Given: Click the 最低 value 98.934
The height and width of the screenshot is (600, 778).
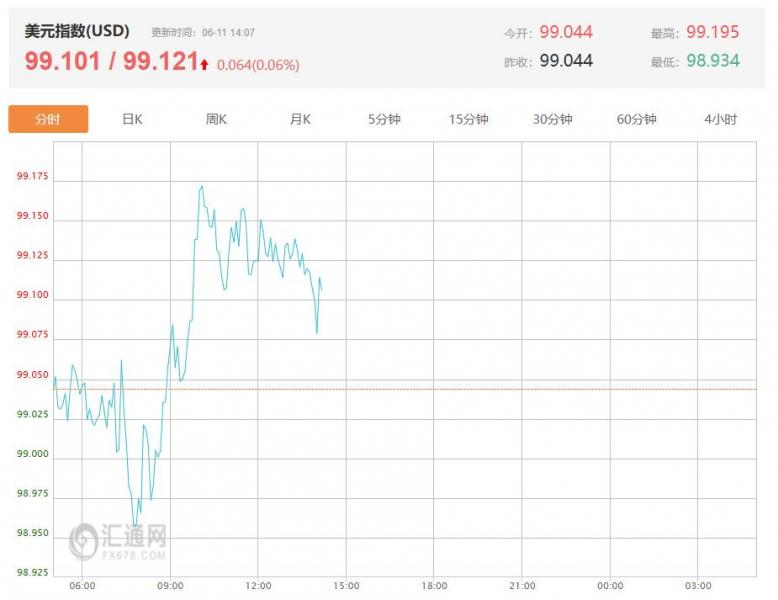Looking at the screenshot, I should 713,61.
